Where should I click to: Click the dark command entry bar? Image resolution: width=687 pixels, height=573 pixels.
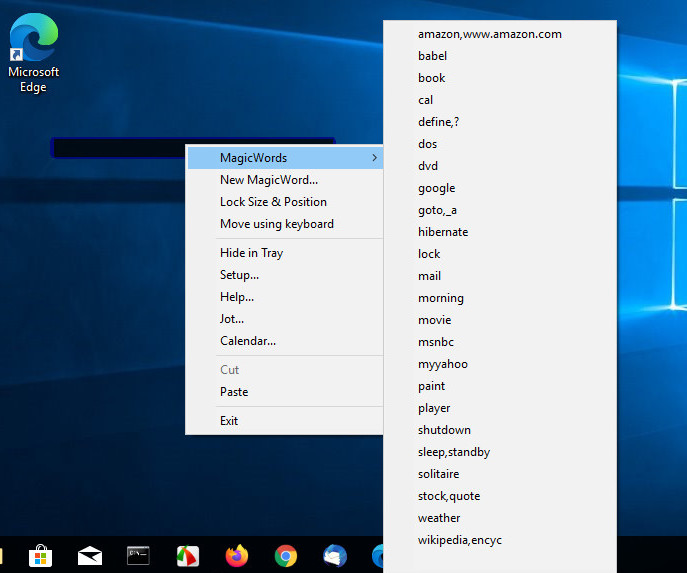coord(118,148)
